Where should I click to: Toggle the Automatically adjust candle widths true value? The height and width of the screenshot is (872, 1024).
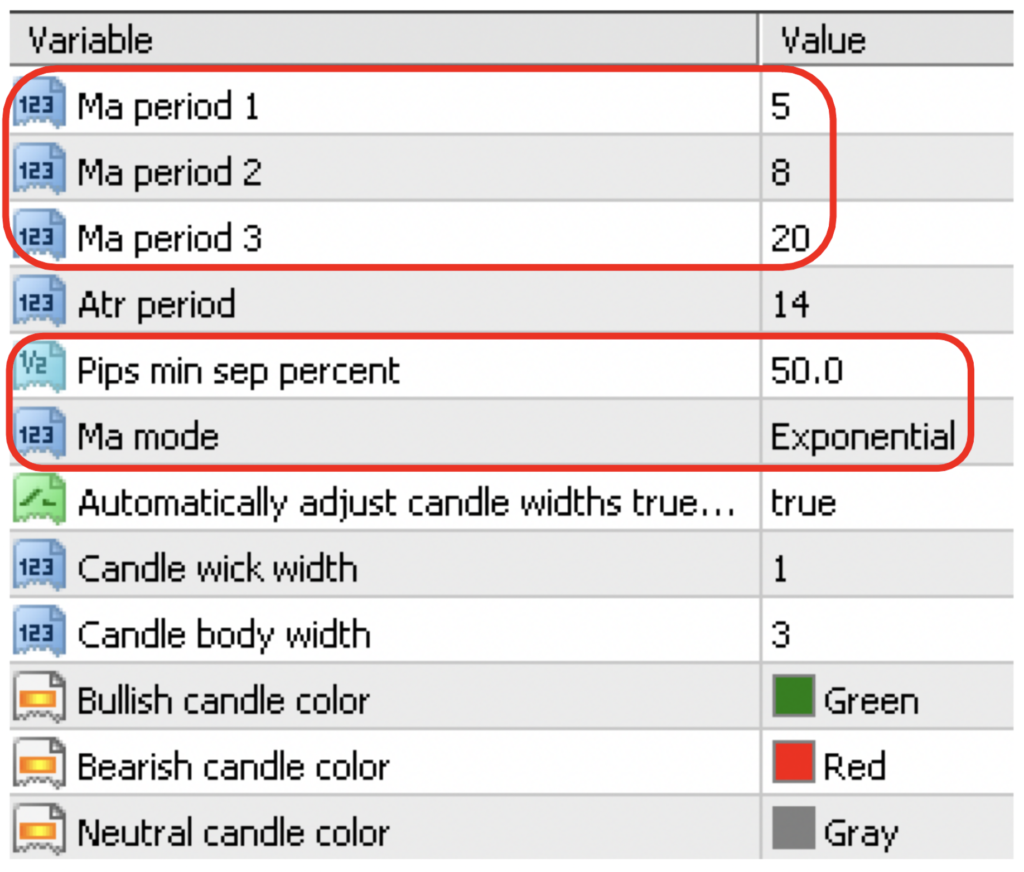tap(803, 502)
